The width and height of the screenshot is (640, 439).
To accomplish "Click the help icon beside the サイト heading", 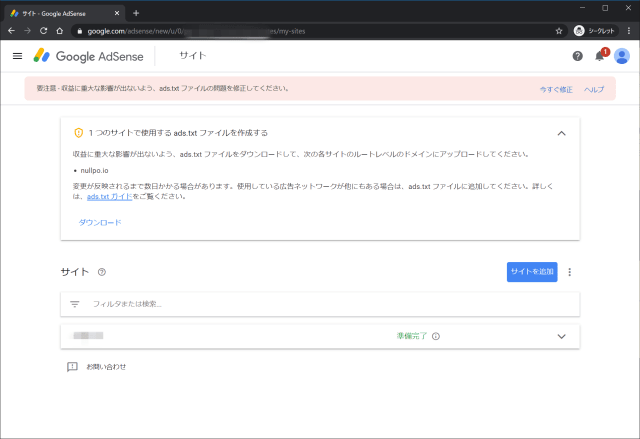I will click(102, 272).
